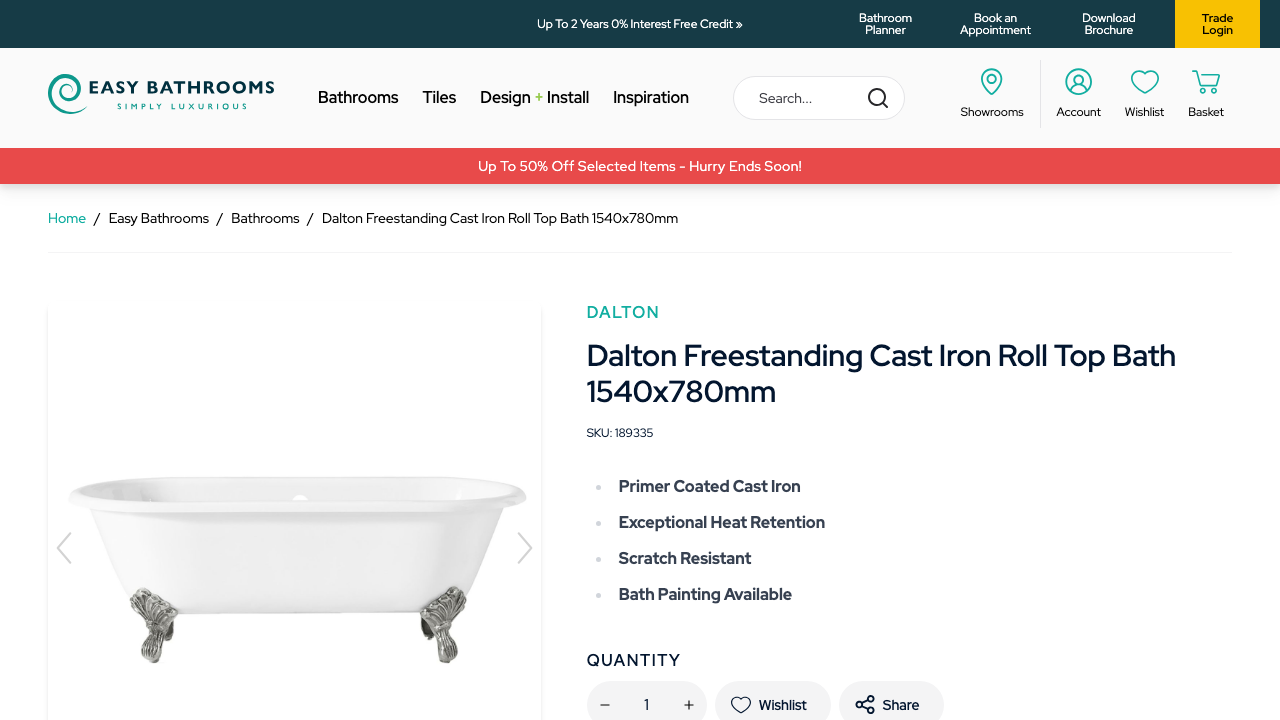1280x720 pixels.
Task: Open the Tiles menu
Action: [x=439, y=97]
